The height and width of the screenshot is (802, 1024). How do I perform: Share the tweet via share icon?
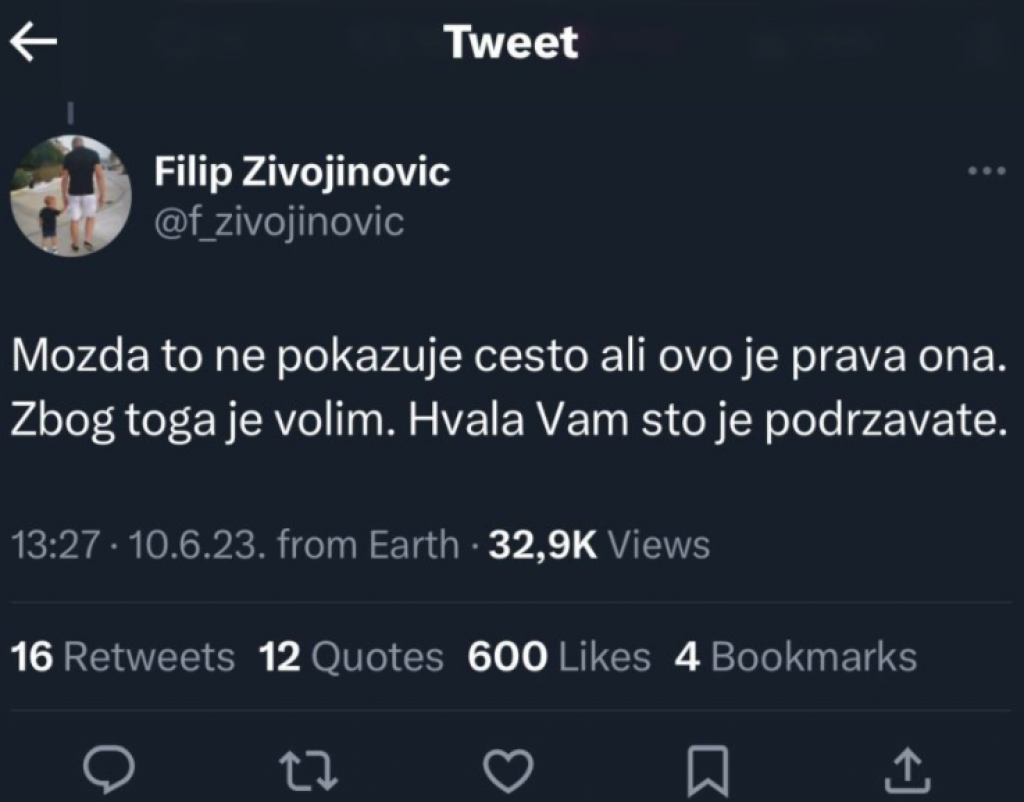(x=909, y=768)
